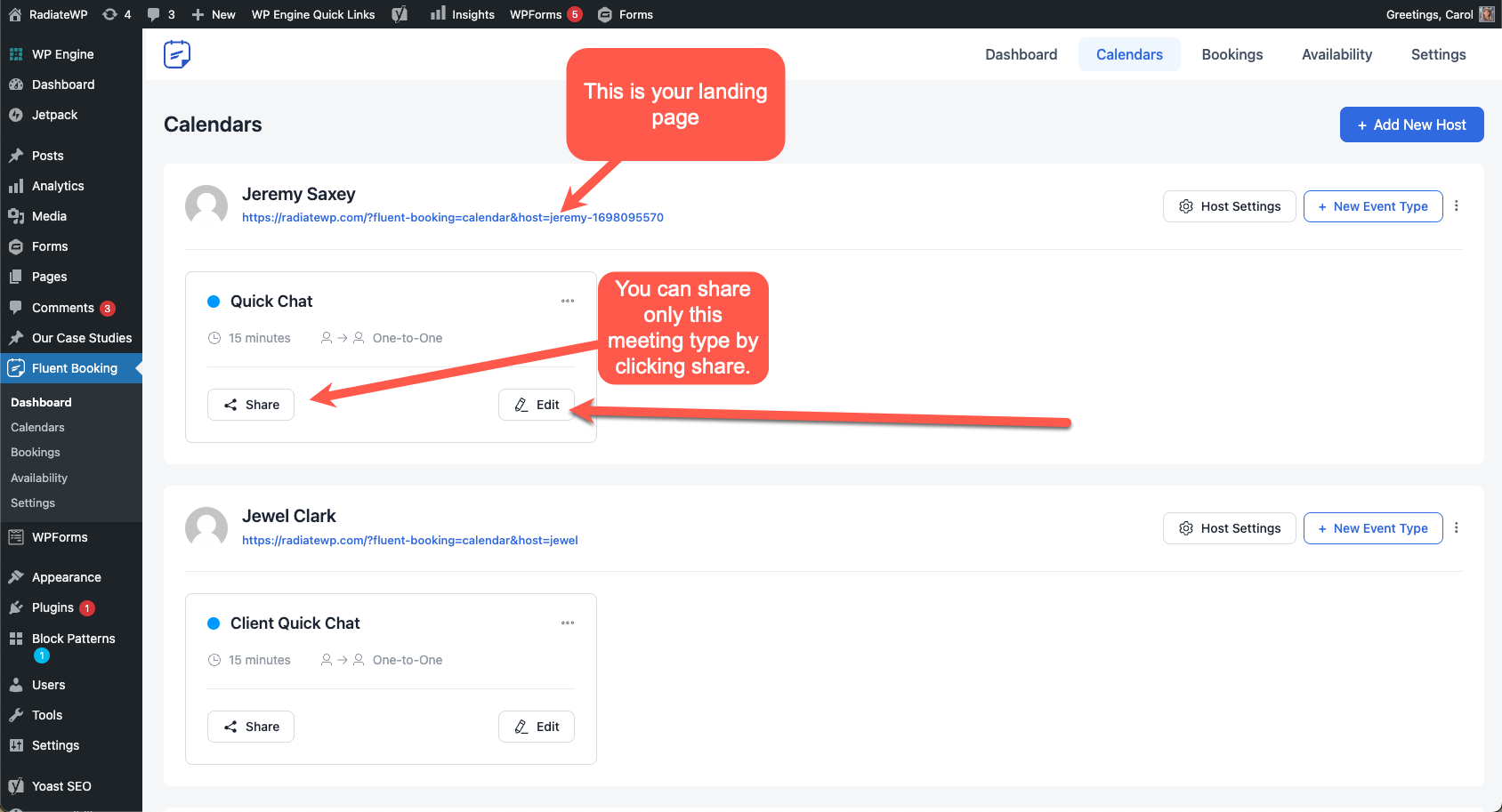The width and height of the screenshot is (1502, 812).
Task: Click Greetings, Carol account menu
Action: [x=1440, y=14]
